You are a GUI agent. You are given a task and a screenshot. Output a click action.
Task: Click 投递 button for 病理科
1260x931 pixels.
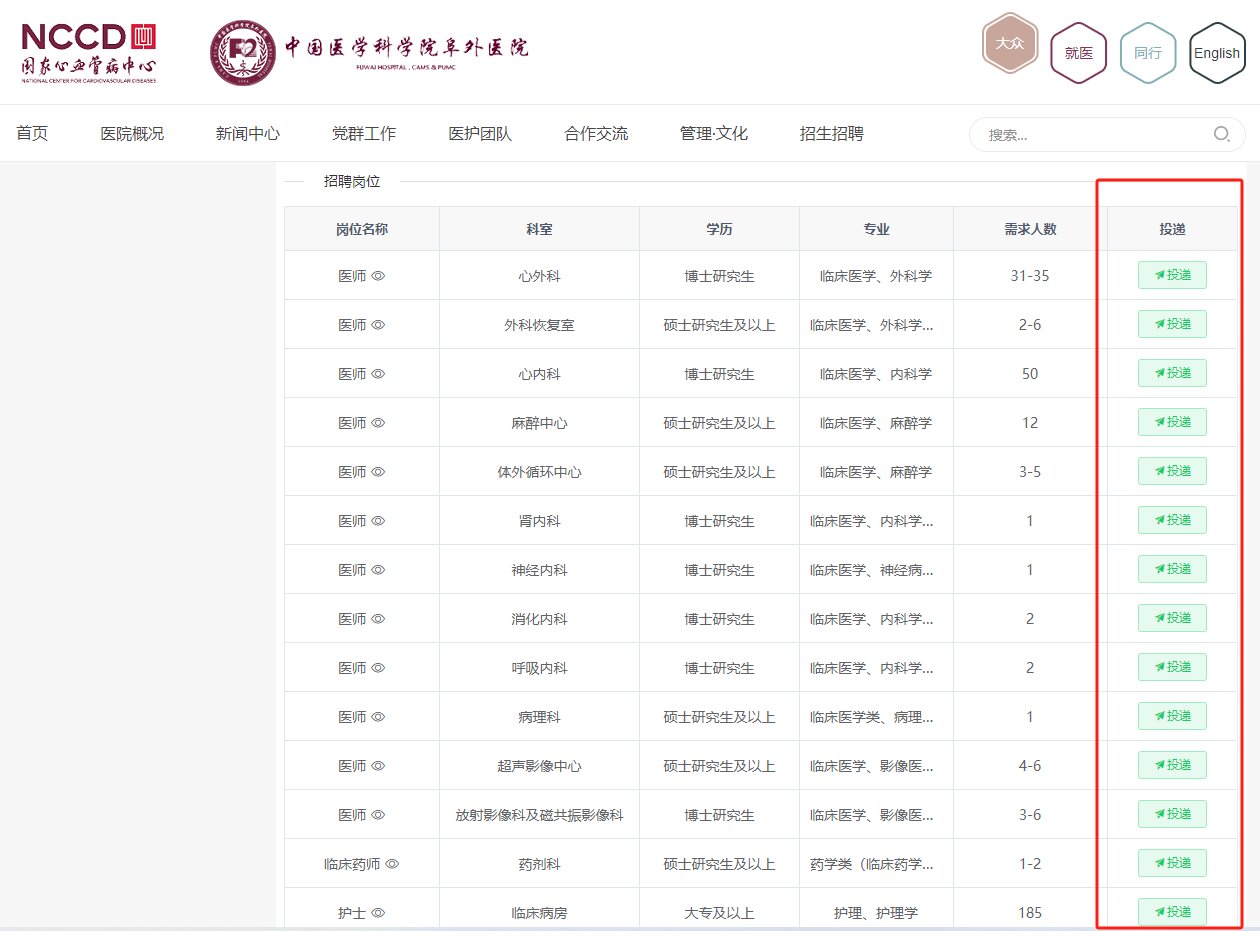point(1172,716)
